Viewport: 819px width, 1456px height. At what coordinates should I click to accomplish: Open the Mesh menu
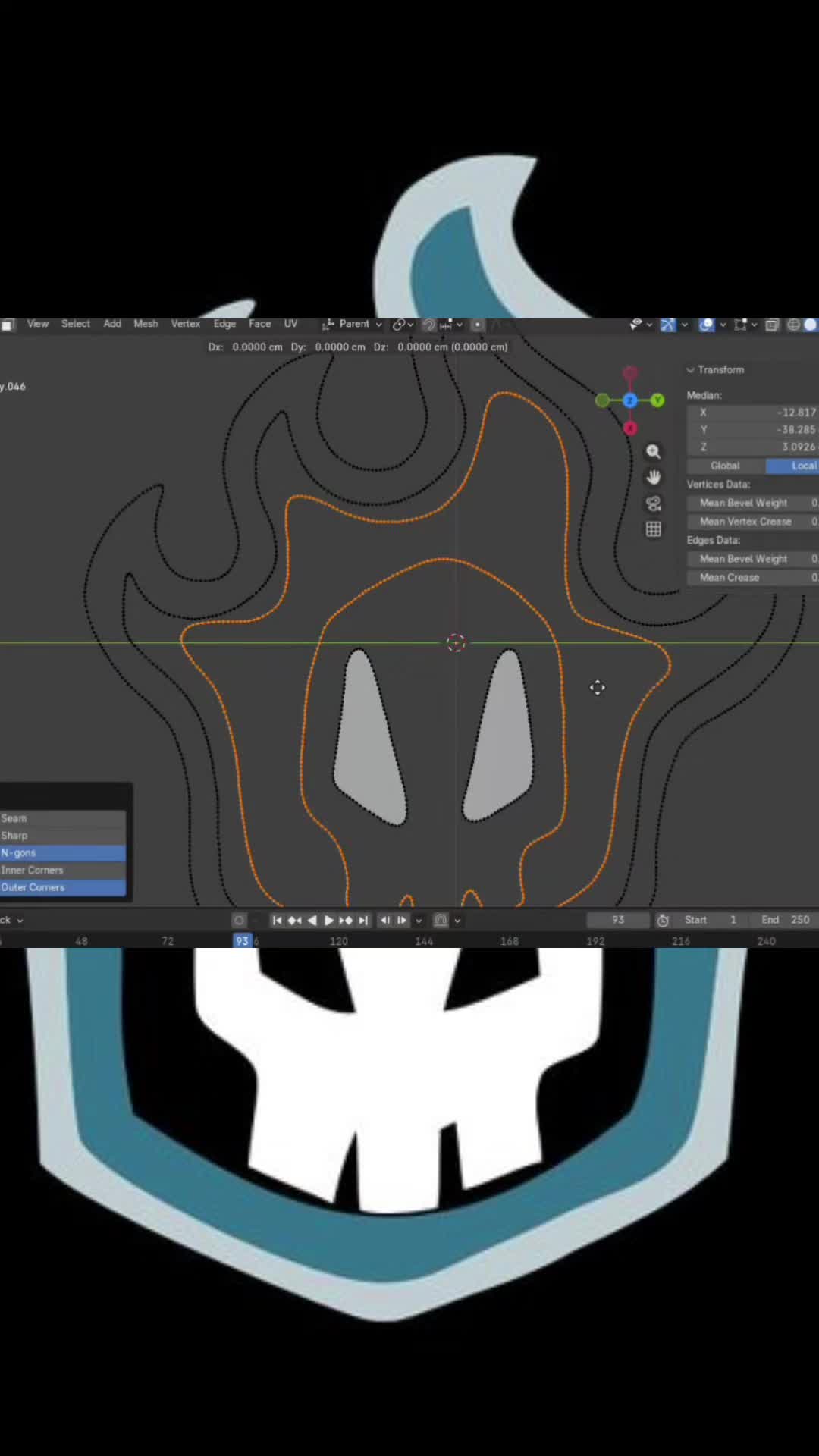tap(146, 324)
